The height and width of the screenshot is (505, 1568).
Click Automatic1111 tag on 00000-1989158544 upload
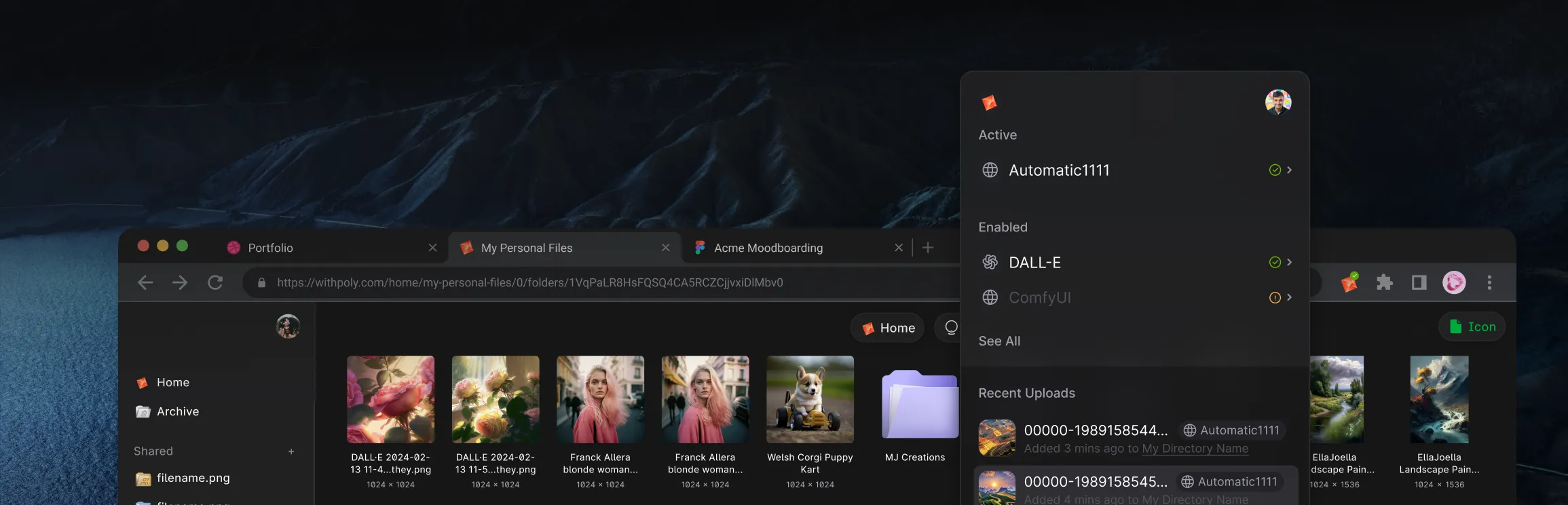coord(1231,430)
